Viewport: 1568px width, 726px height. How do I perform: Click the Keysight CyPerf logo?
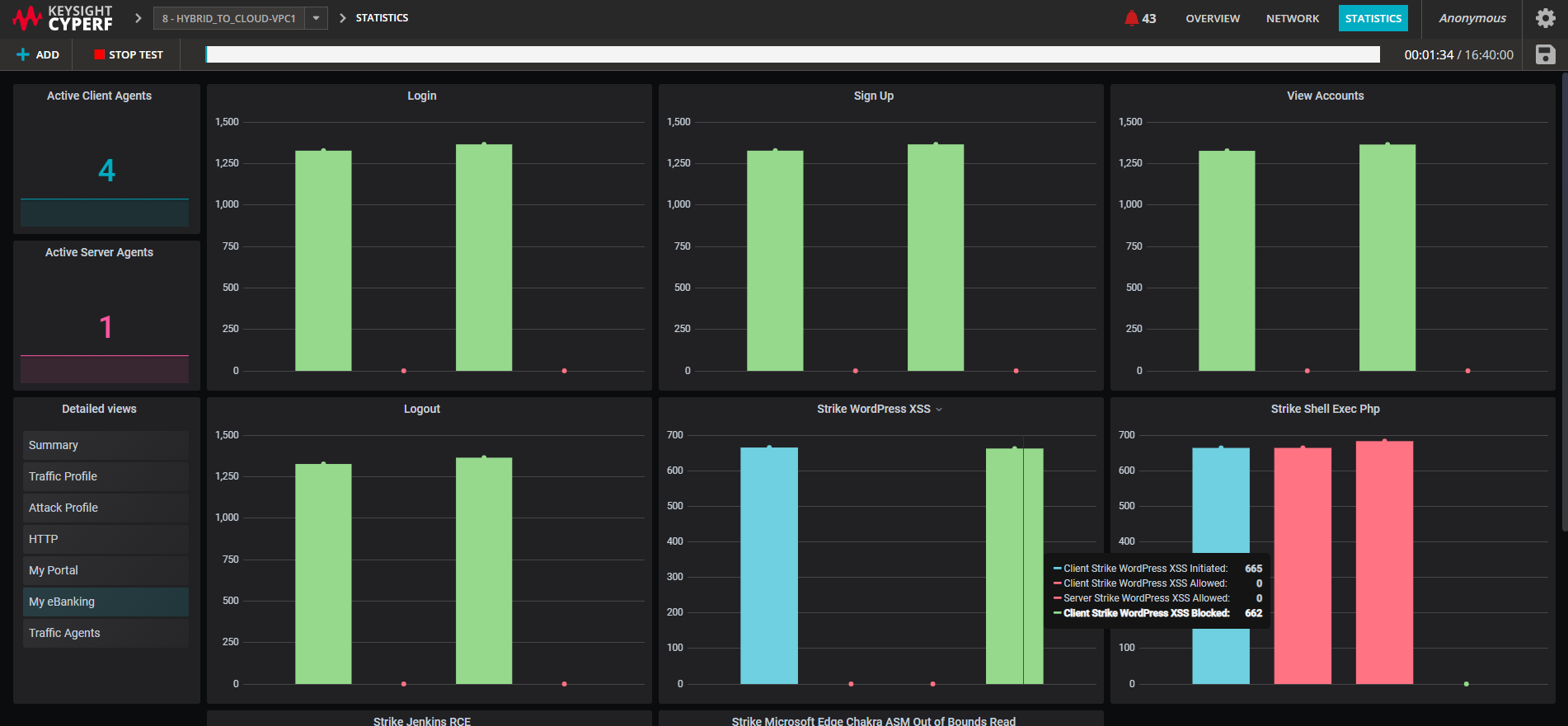coord(63,18)
